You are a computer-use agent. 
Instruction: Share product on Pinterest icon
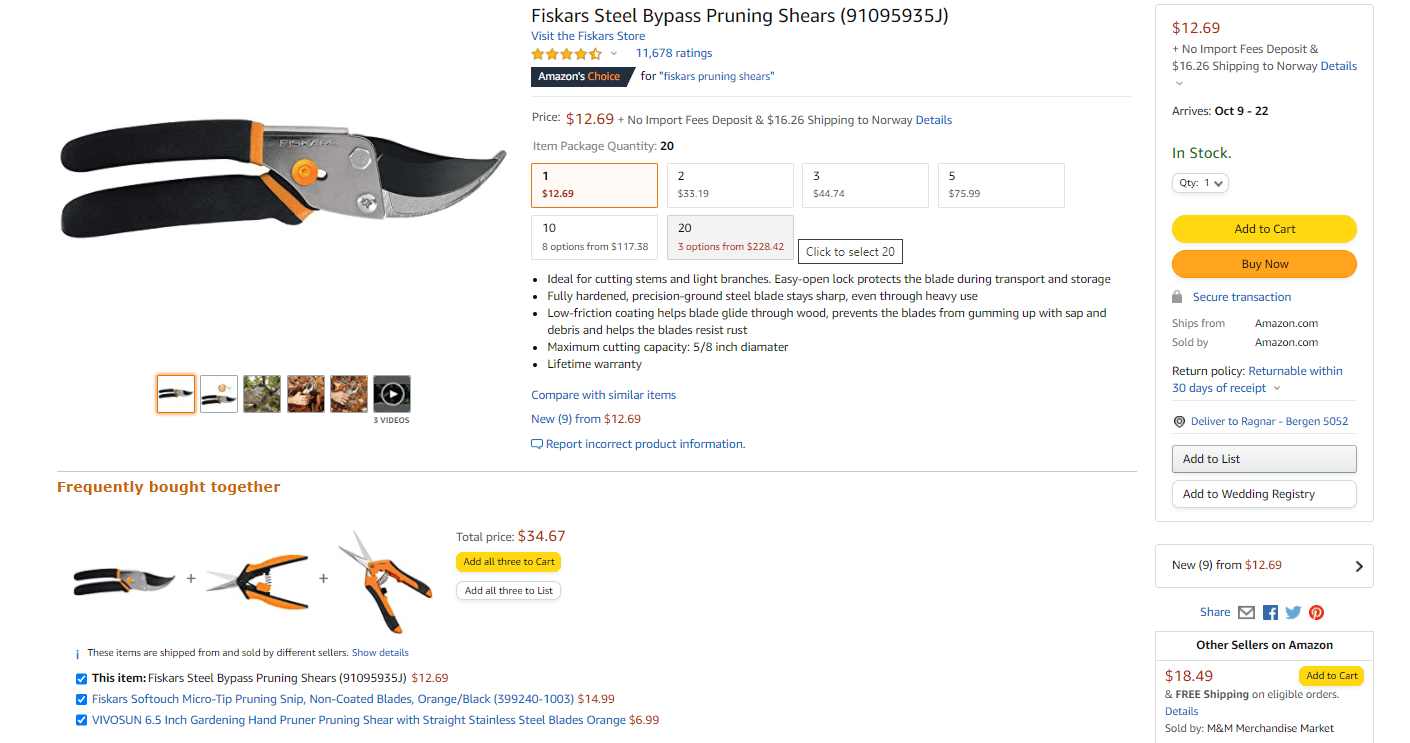pyautogui.click(x=1316, y=612)
